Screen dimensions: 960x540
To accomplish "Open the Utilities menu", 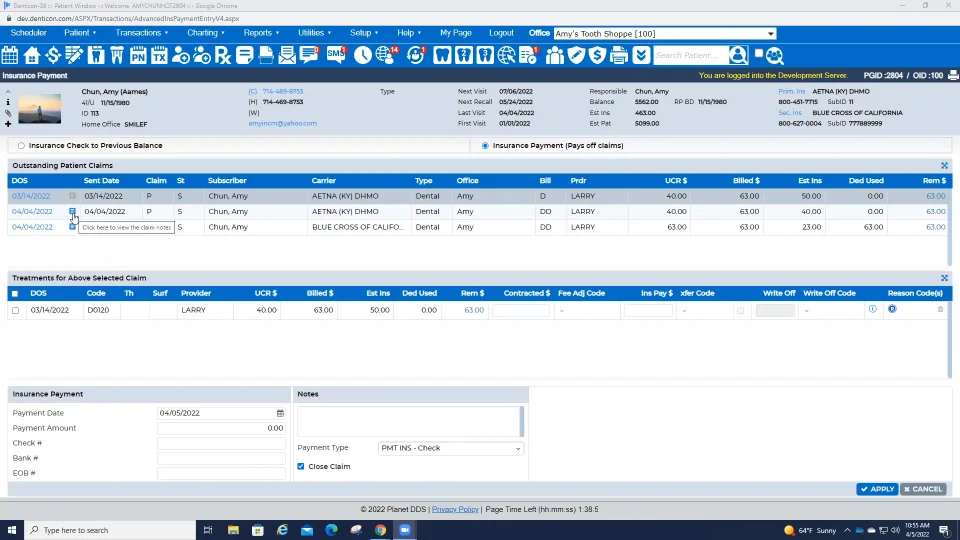I will click(314, 32).
